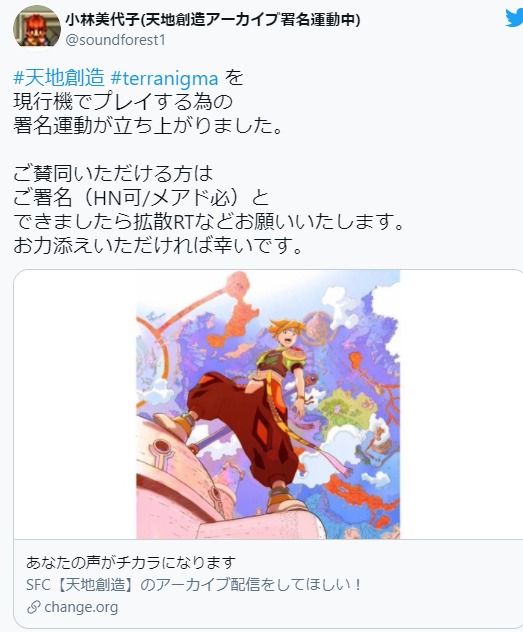Click the white space left of the artwork
523x632 pixels.
[x=75, y=404]
